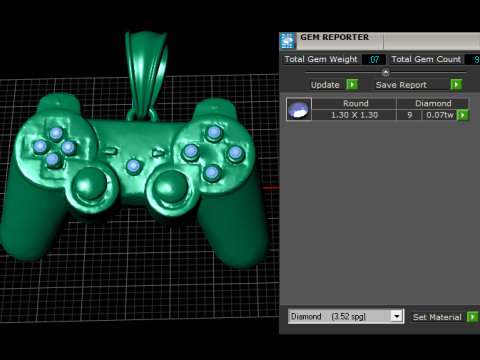
Task: Click green arrow next to Set Material
Action: point(473,317)
